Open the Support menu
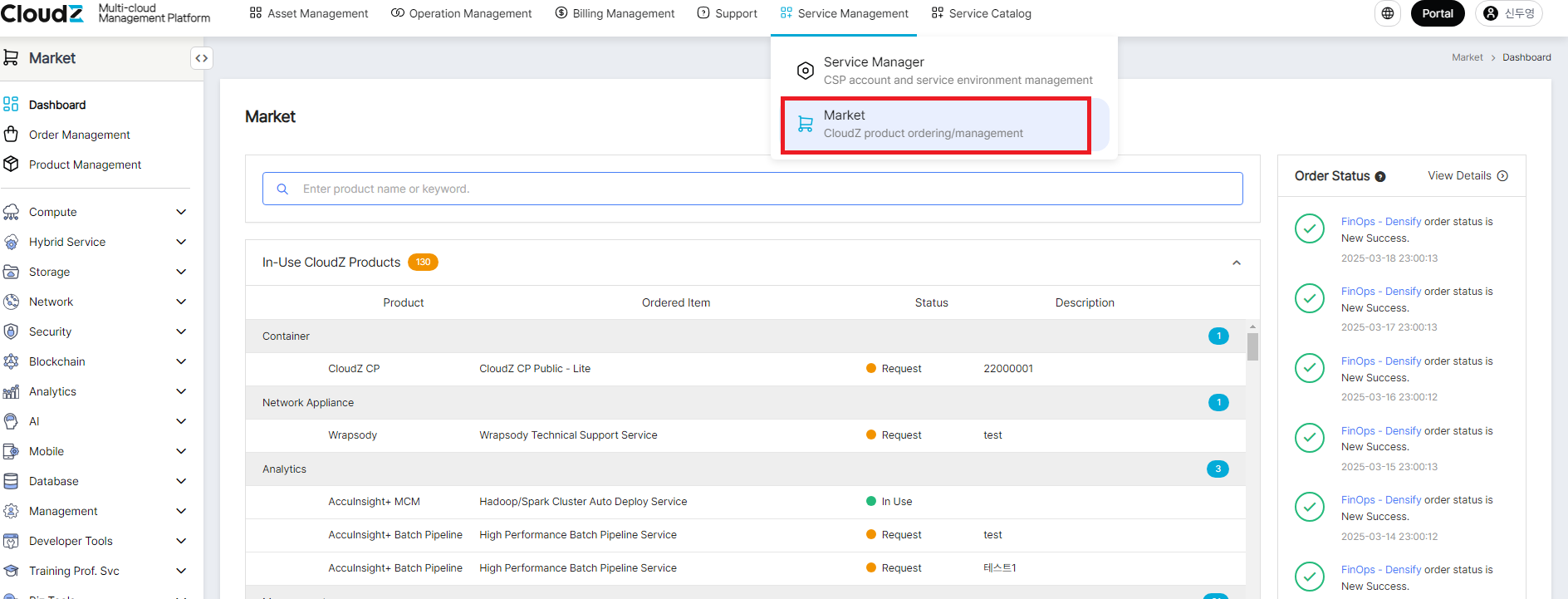 click(728, 13)
